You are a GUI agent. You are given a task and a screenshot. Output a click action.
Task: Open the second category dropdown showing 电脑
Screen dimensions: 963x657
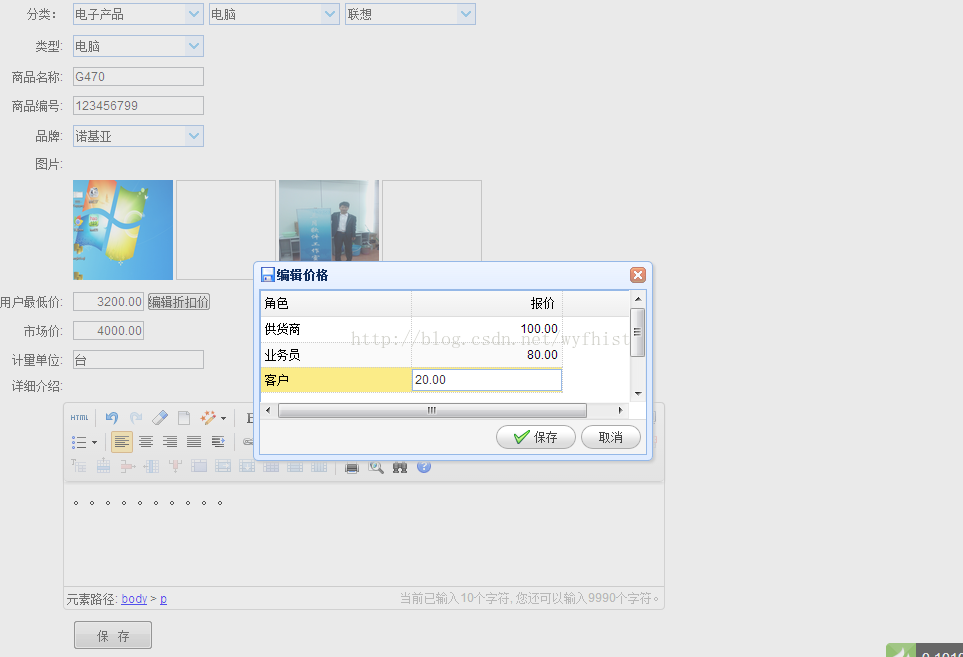(x=330, y=14)
